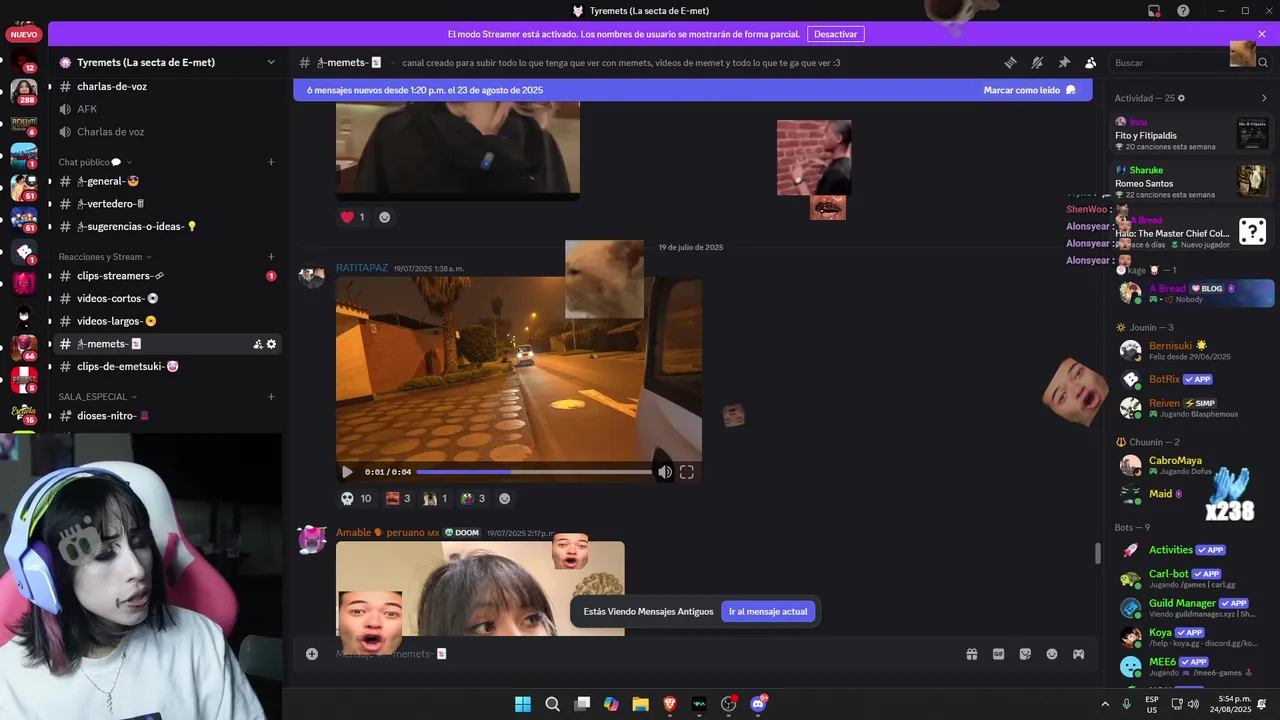Open File Explorer from taskbar
This screenshot has width=1280, height=720.
pos(640,704)
